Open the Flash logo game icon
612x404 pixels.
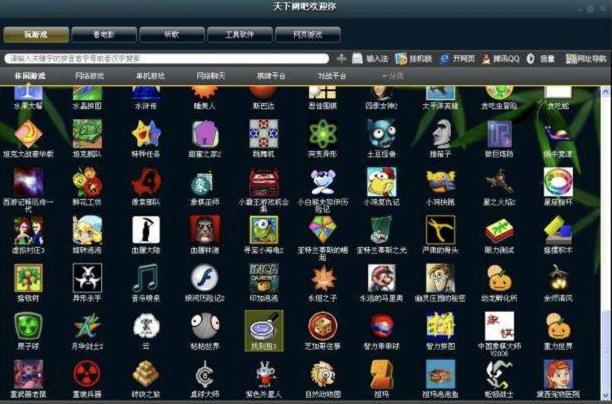coord(205,278)
